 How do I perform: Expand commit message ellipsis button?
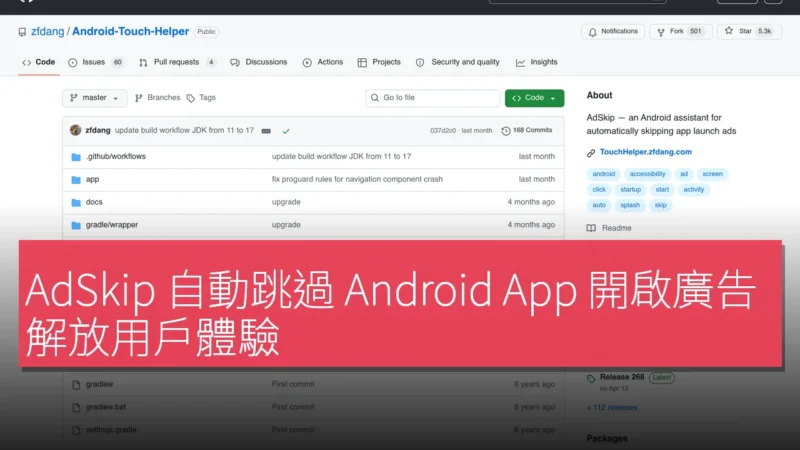click(x=266, y=131)
